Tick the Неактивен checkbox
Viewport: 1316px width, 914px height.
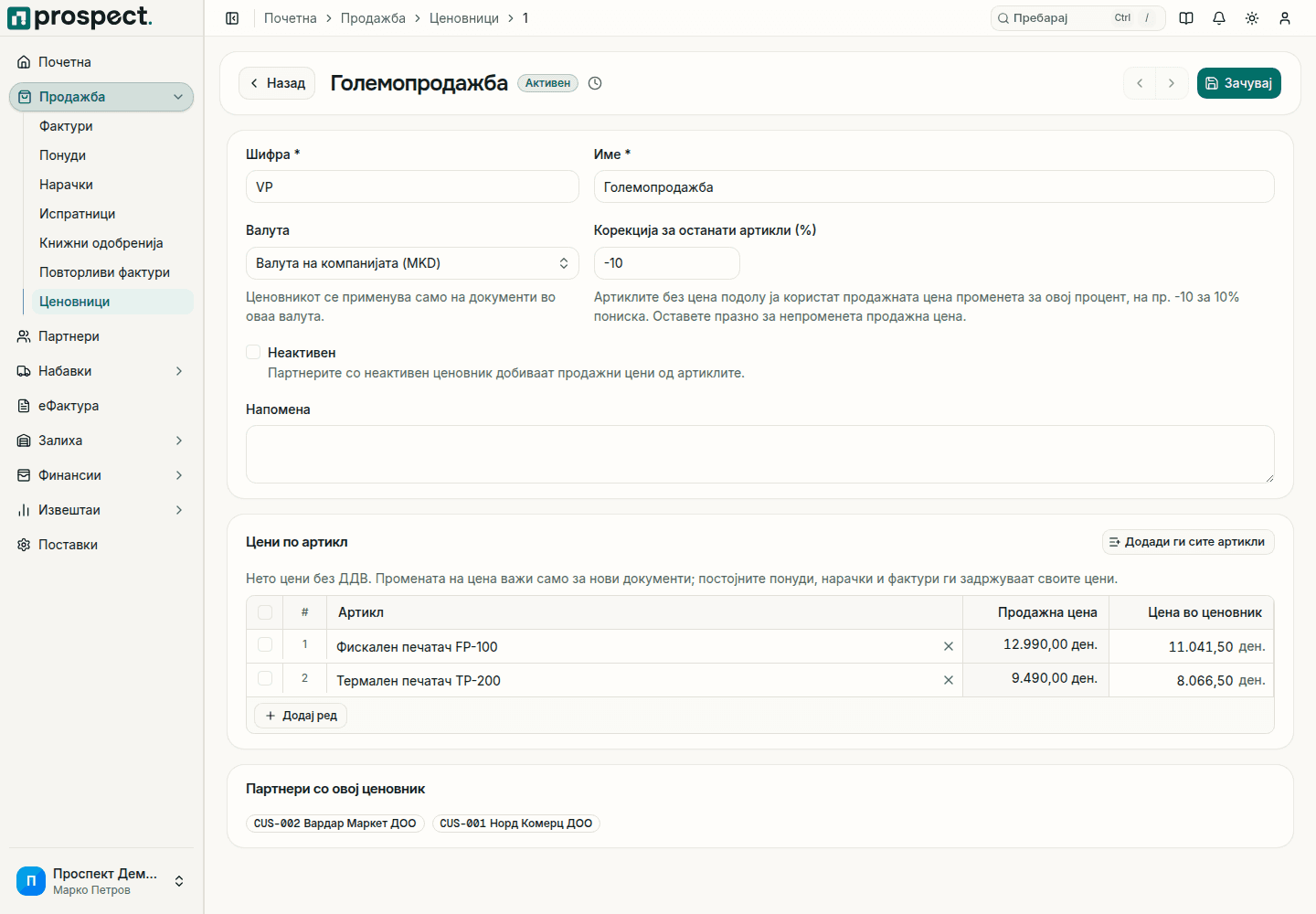(253, 352)
